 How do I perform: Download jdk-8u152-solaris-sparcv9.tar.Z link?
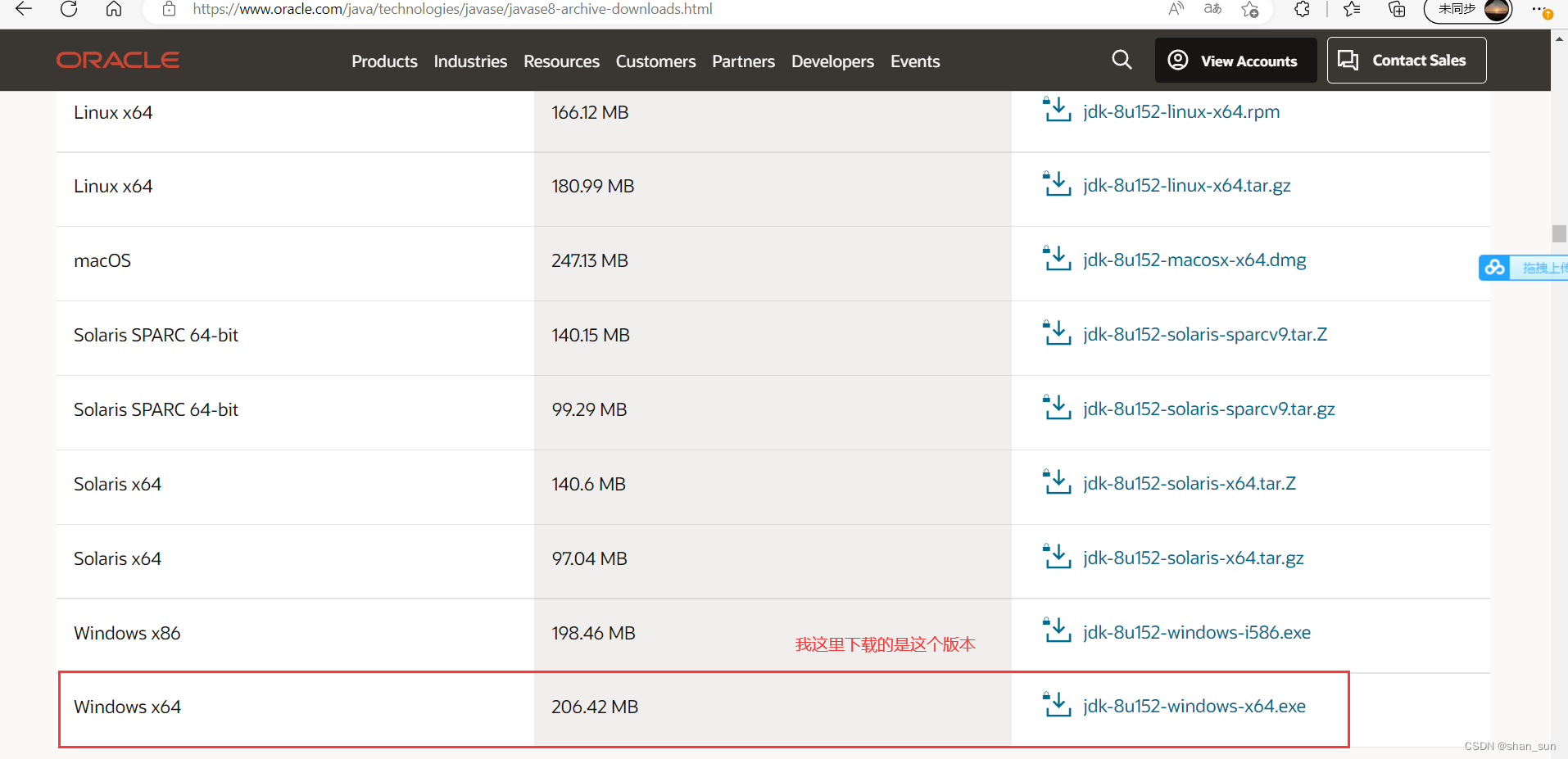[x=1205, y=334]
